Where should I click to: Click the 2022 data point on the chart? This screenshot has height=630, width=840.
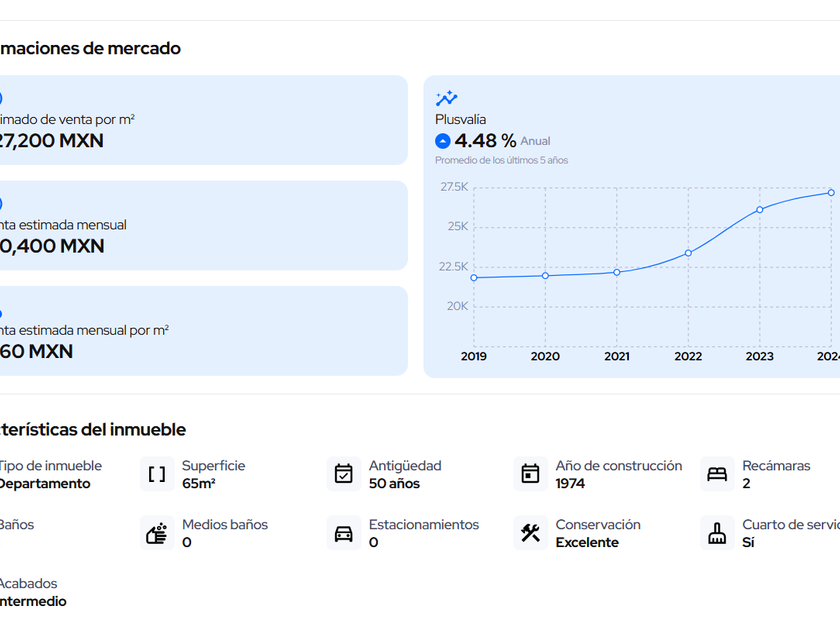pos(688,253)
